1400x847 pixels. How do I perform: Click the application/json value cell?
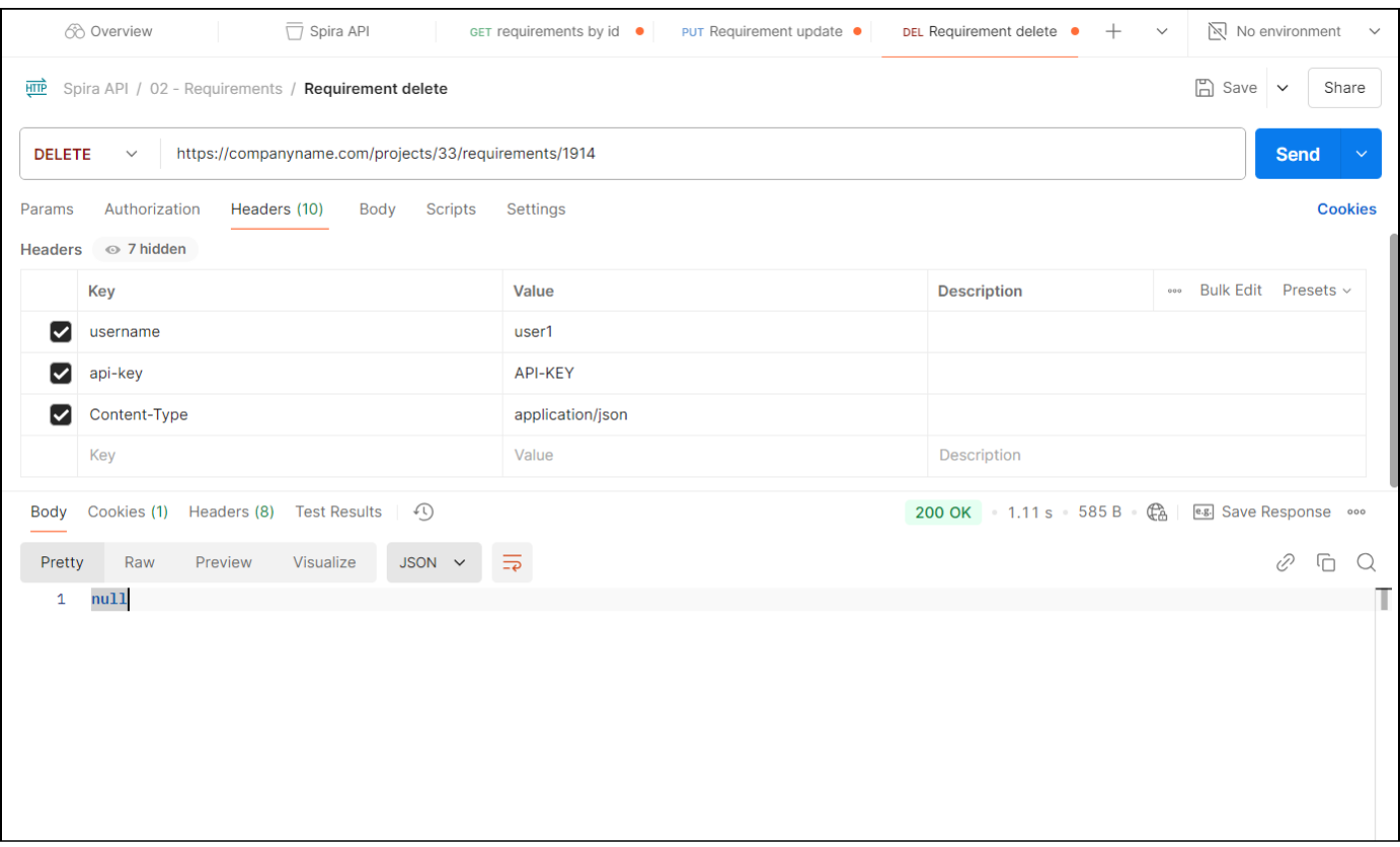click(714, 415)
